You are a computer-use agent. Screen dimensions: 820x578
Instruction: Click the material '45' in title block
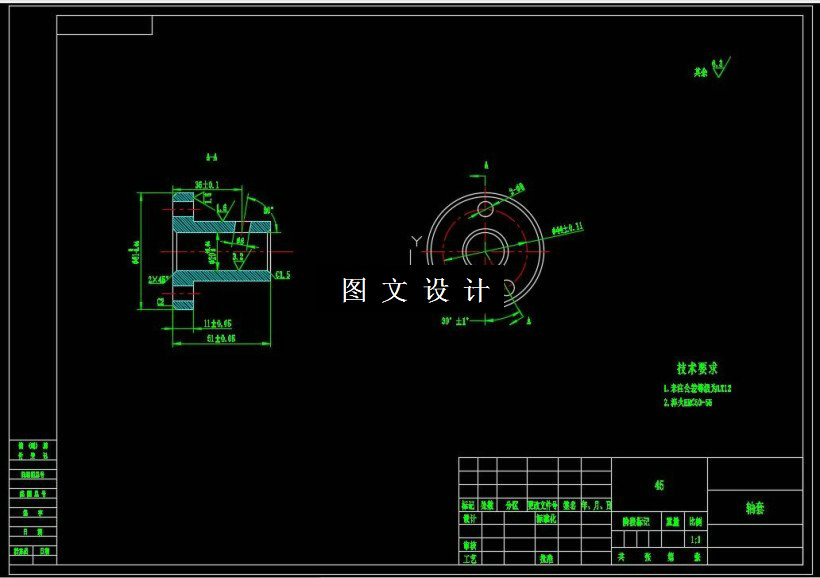click(x=659, y=485)
